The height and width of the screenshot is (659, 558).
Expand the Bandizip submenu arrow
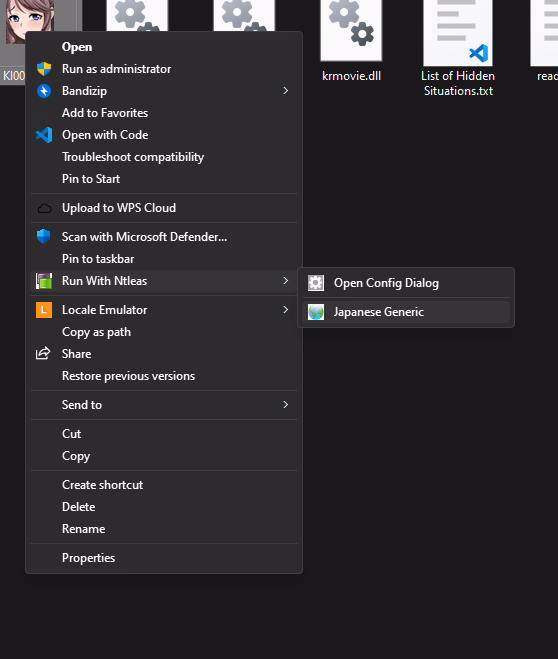pos(286,91)
